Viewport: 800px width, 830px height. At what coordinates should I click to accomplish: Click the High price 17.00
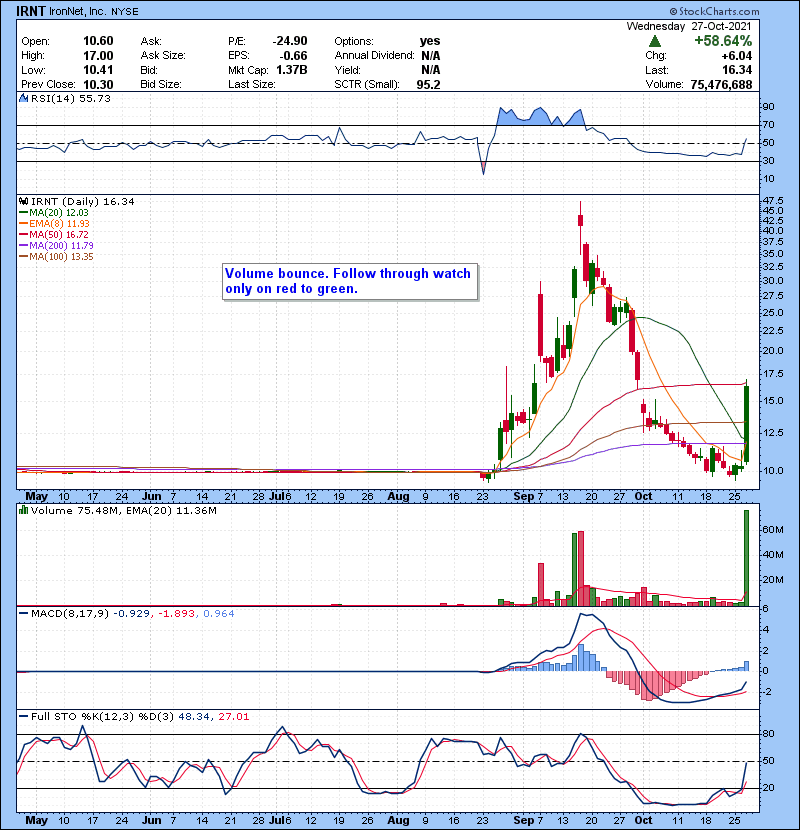[98, 56]
